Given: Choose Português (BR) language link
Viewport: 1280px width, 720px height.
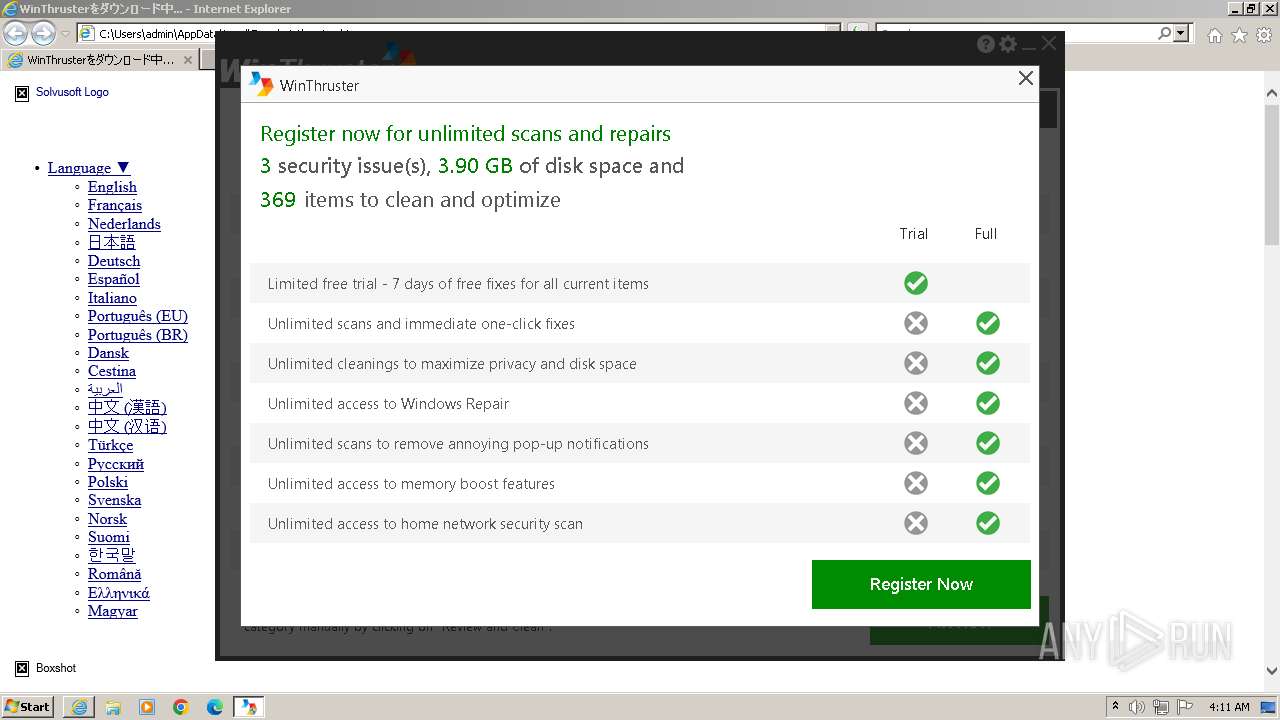Looking at the screenshot, I should pyautogui.click(x=138, y=335).
